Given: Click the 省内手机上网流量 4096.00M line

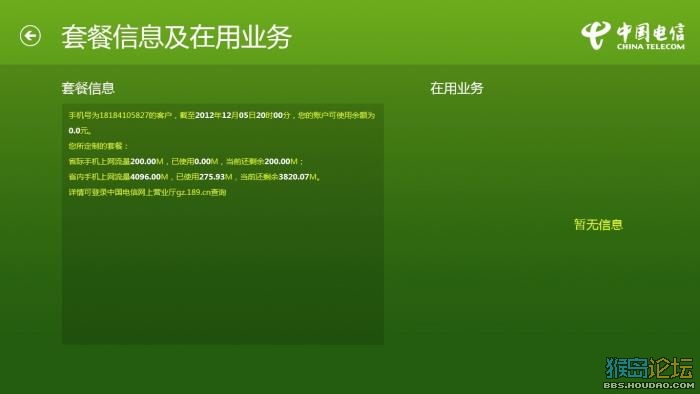Looking at the screenshot, I should 195,177.
